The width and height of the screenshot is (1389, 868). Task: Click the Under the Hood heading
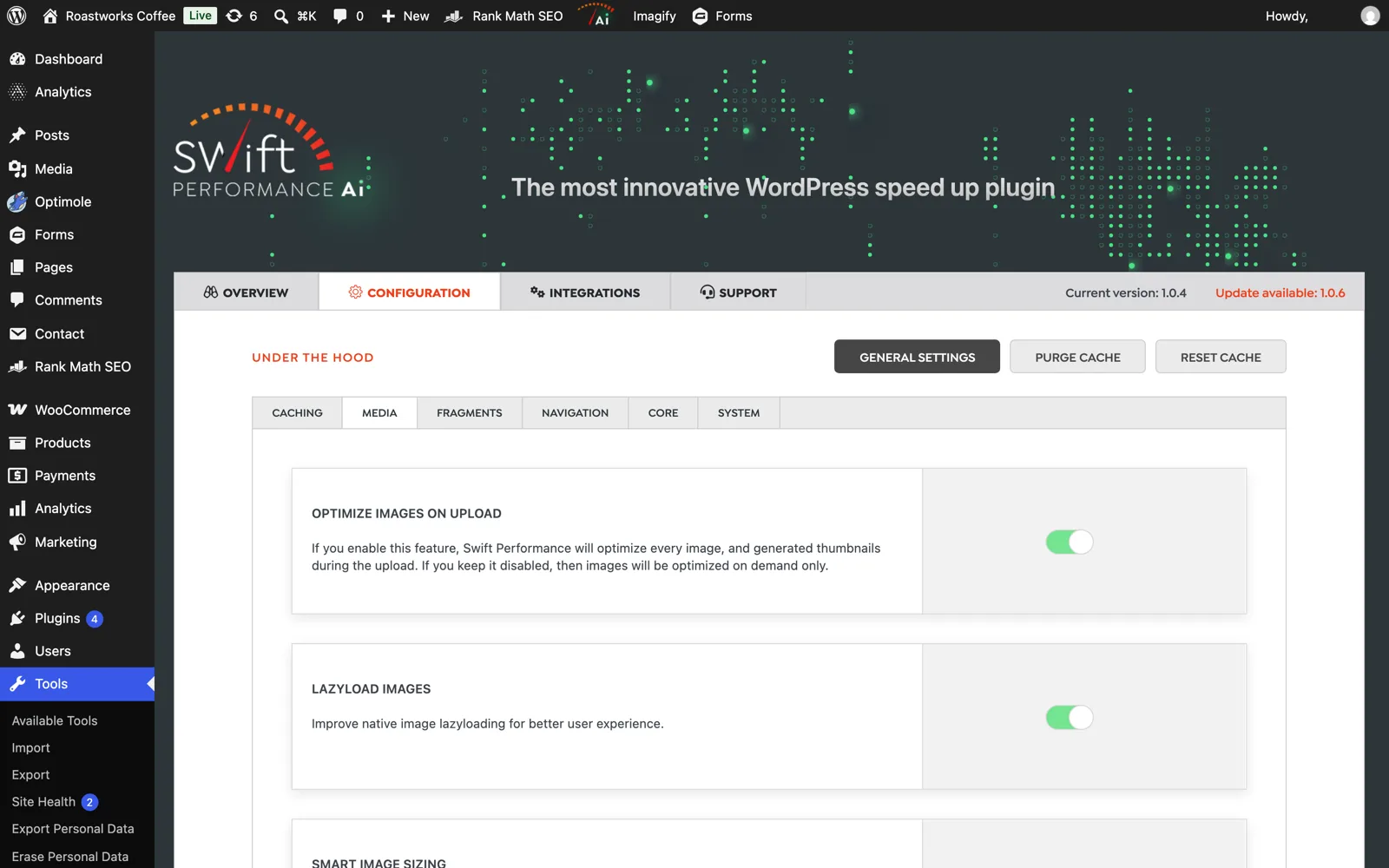pyautogui.click(x=313, y=358)
